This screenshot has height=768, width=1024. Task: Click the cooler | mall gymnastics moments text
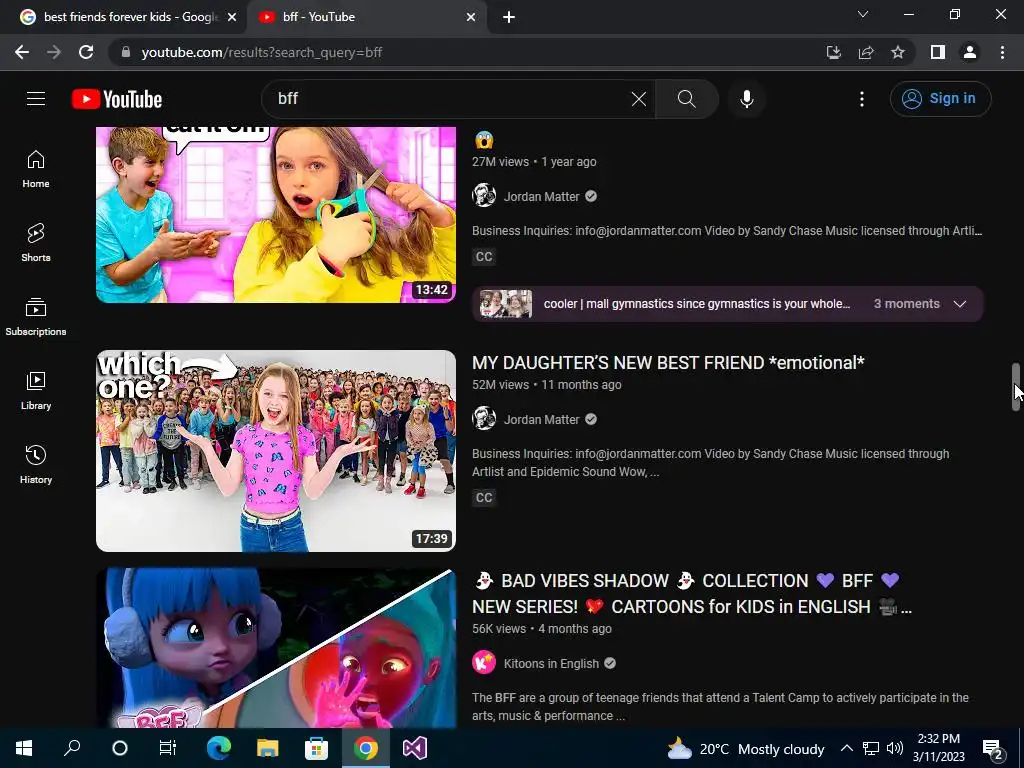click(x=697, y=304)
